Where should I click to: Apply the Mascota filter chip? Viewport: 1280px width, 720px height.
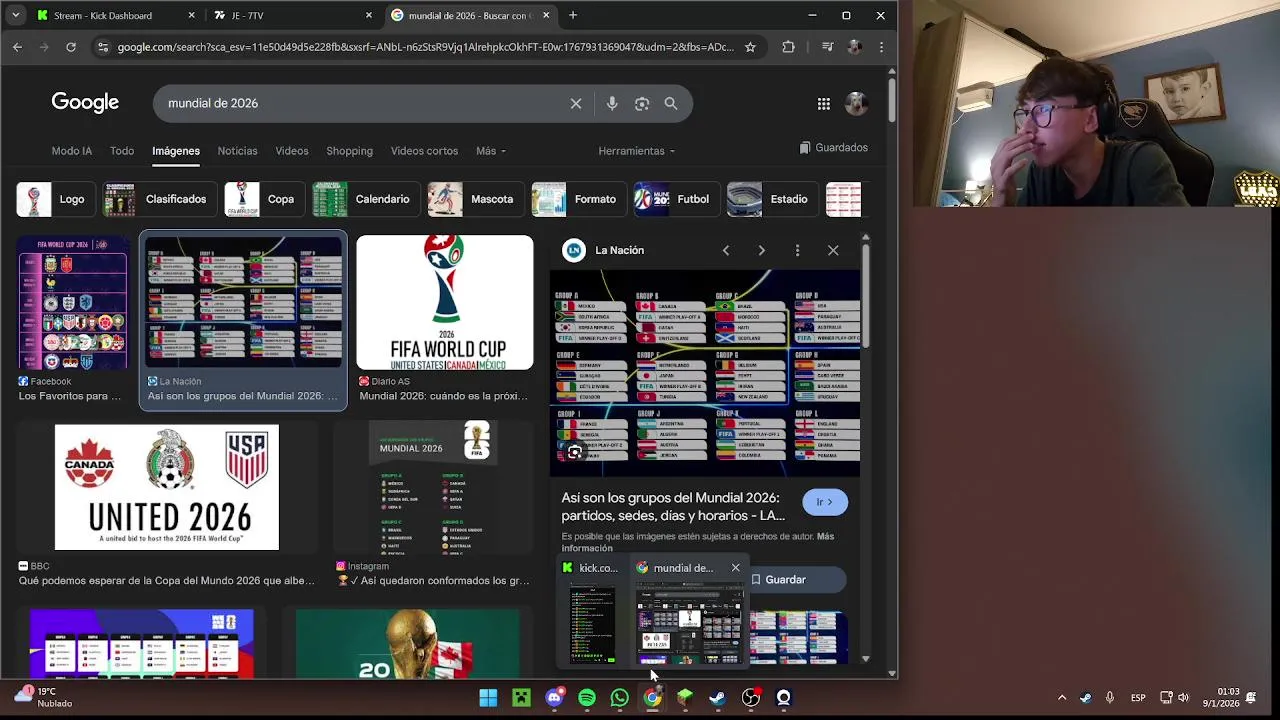(474, 199)
